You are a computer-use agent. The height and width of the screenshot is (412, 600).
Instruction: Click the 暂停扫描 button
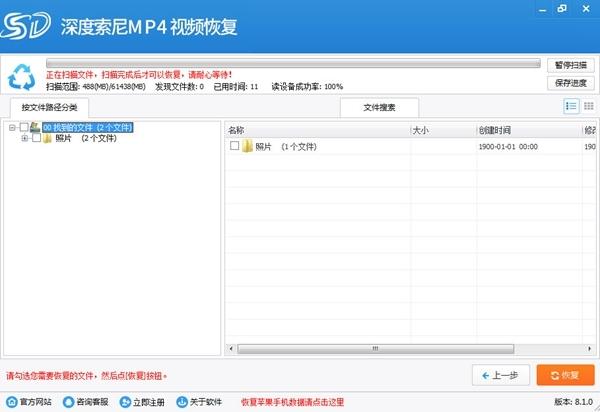[x=571, y=65]
